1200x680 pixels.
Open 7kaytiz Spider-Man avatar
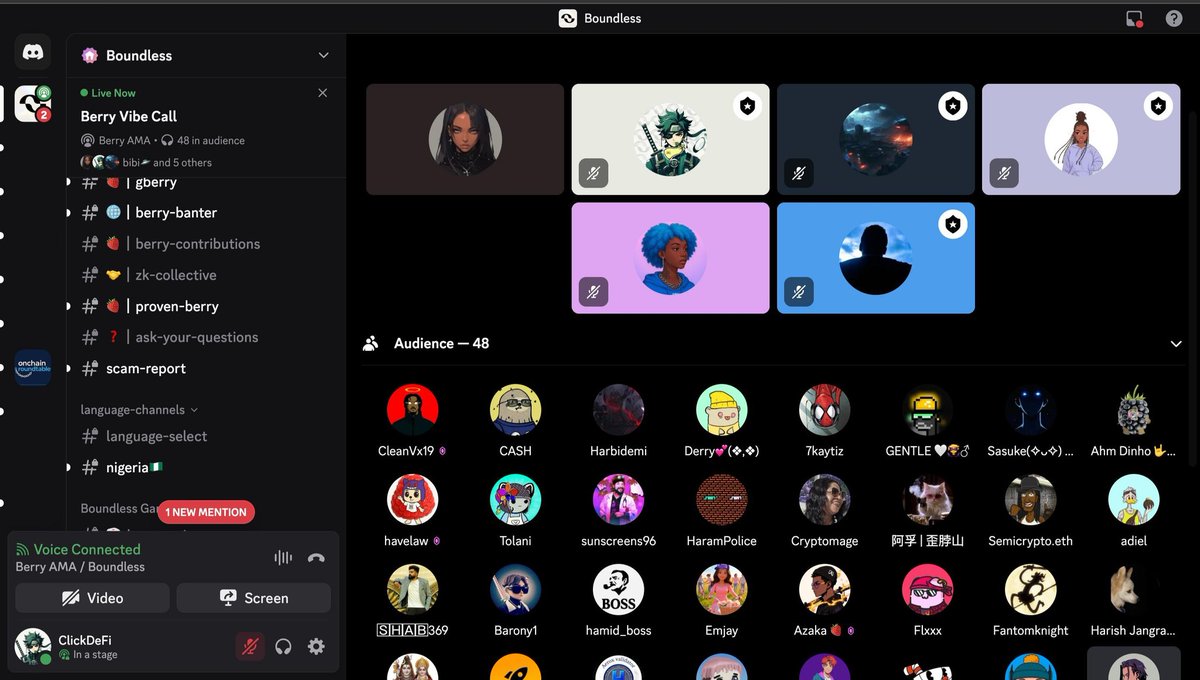click(825, 409)
